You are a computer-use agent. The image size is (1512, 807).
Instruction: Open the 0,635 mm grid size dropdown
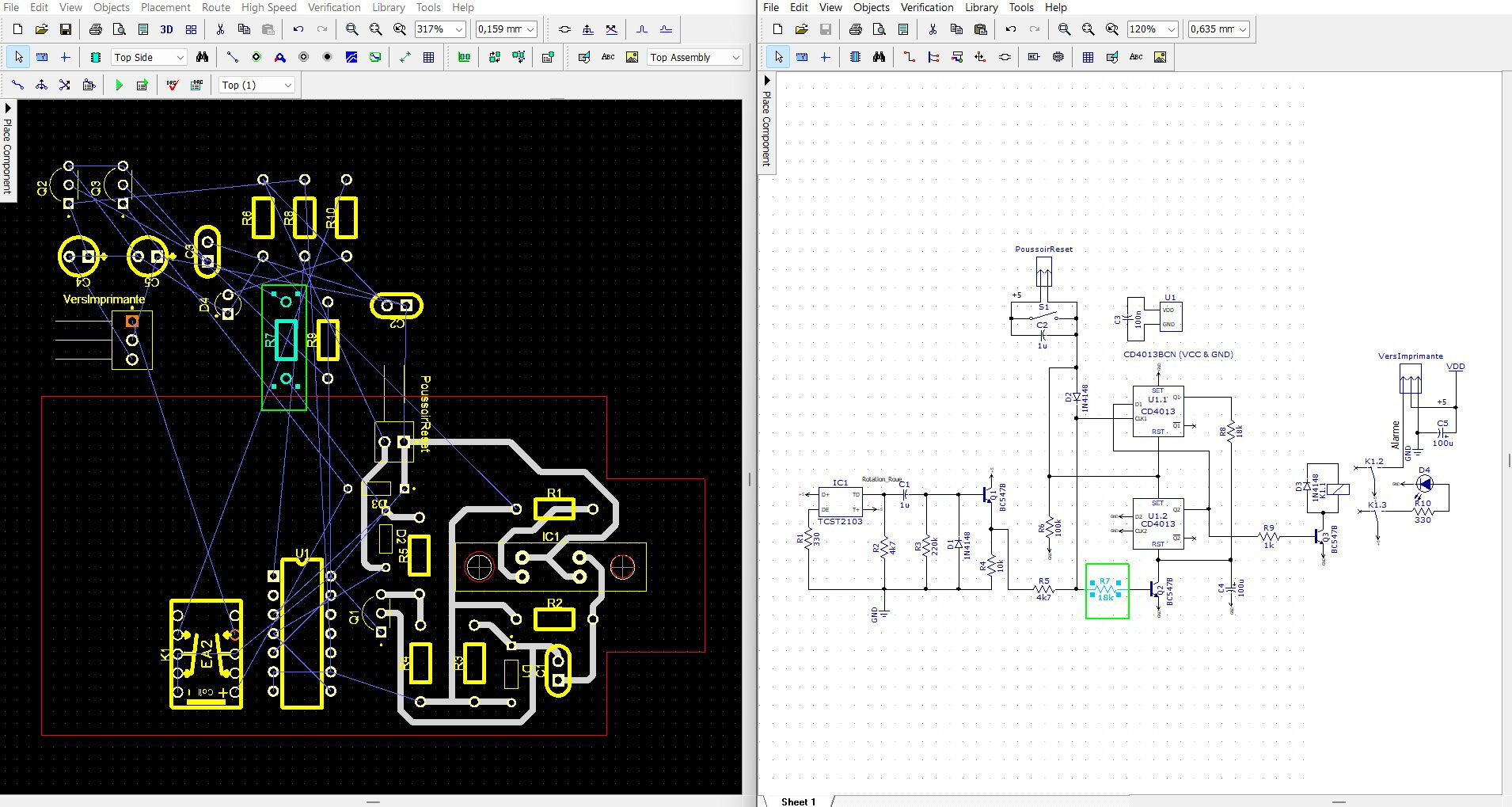pyautogui.click(x=1243, y=29)
